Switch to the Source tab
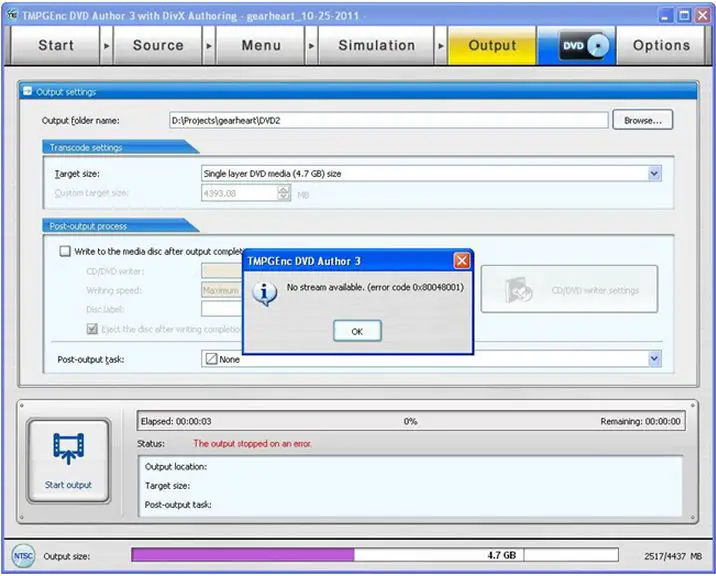 click(x=158, y=46)
